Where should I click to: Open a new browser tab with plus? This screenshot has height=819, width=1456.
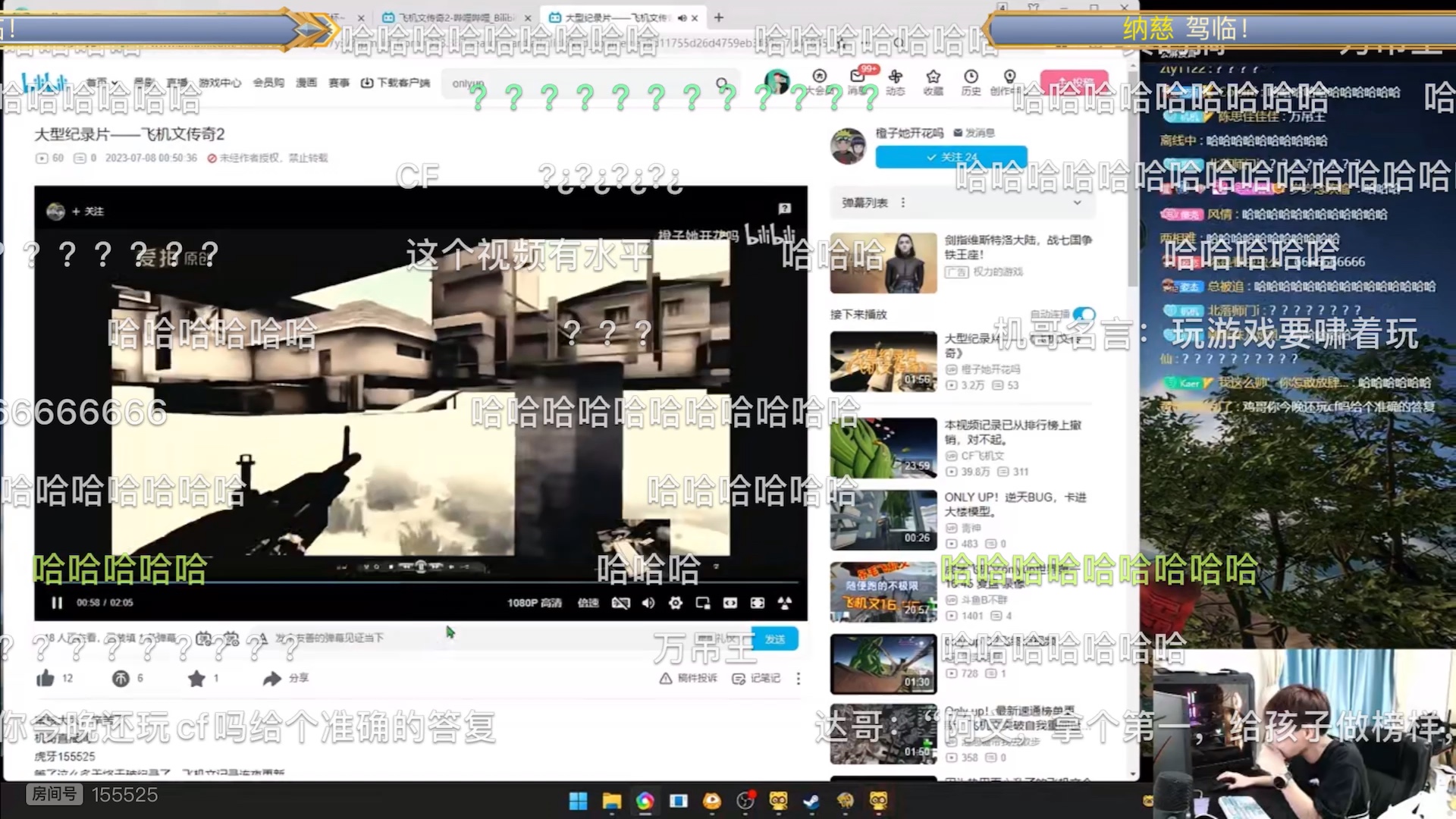[x=719, y=17]
